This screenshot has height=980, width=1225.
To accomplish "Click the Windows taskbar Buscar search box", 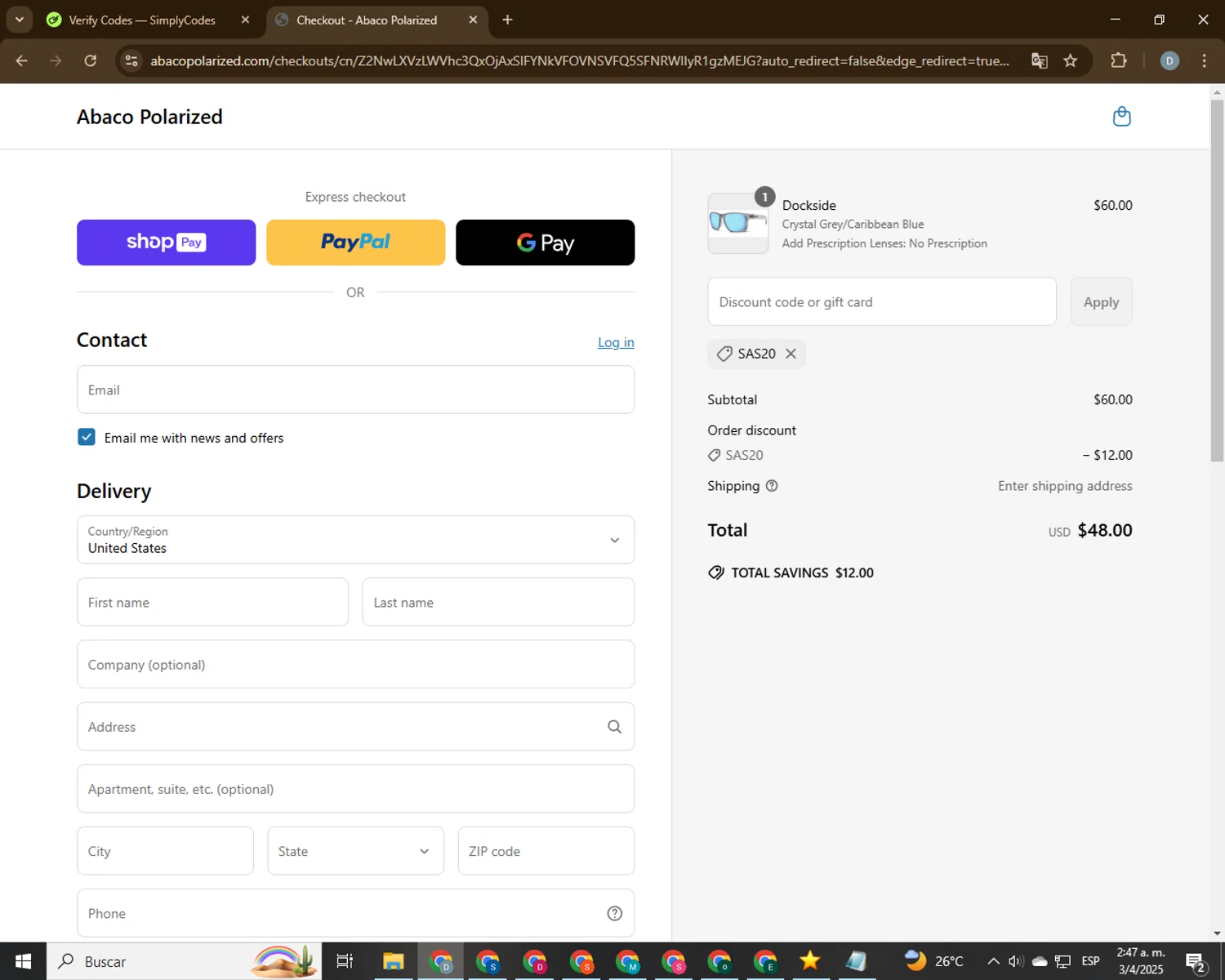I will pos(185,961).
